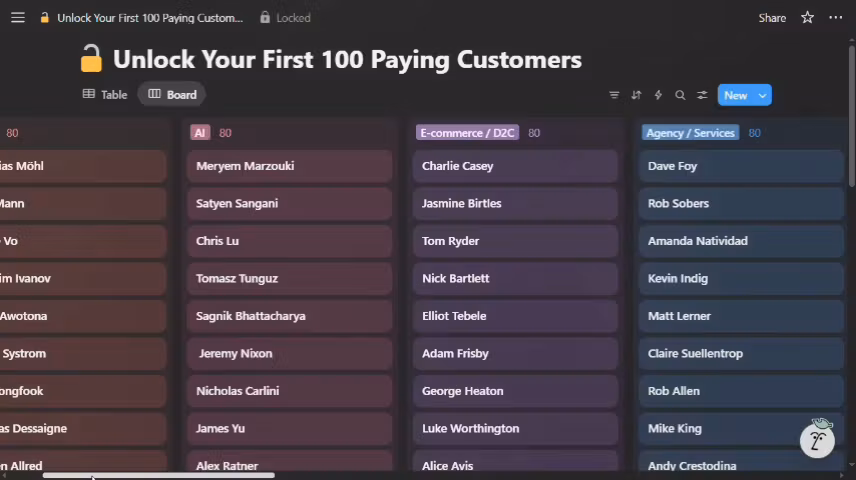The height and width of the screenshot is (480, 856).
Task: Click the purple E-commerce / D2C tag
Action: point(467,133)
